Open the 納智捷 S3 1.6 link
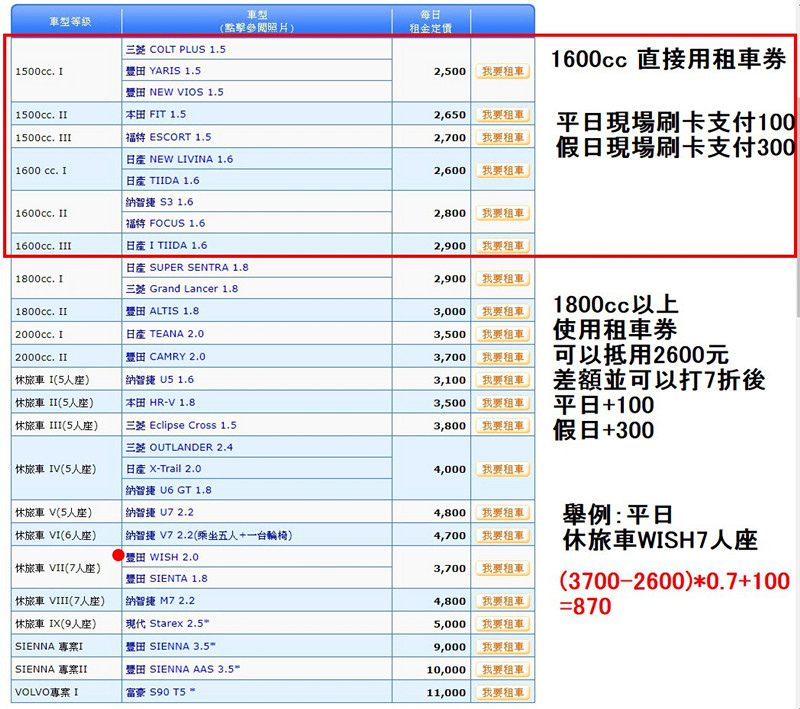Image resolution: width=800 pixels, height=709 pixels. [159, 202]
